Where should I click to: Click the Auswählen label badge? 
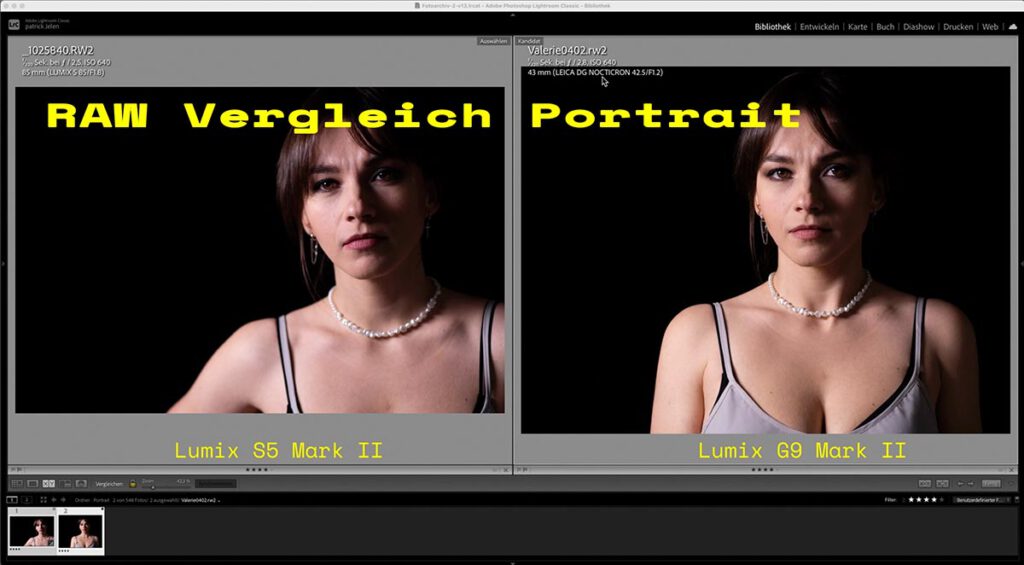click(493, 41)
